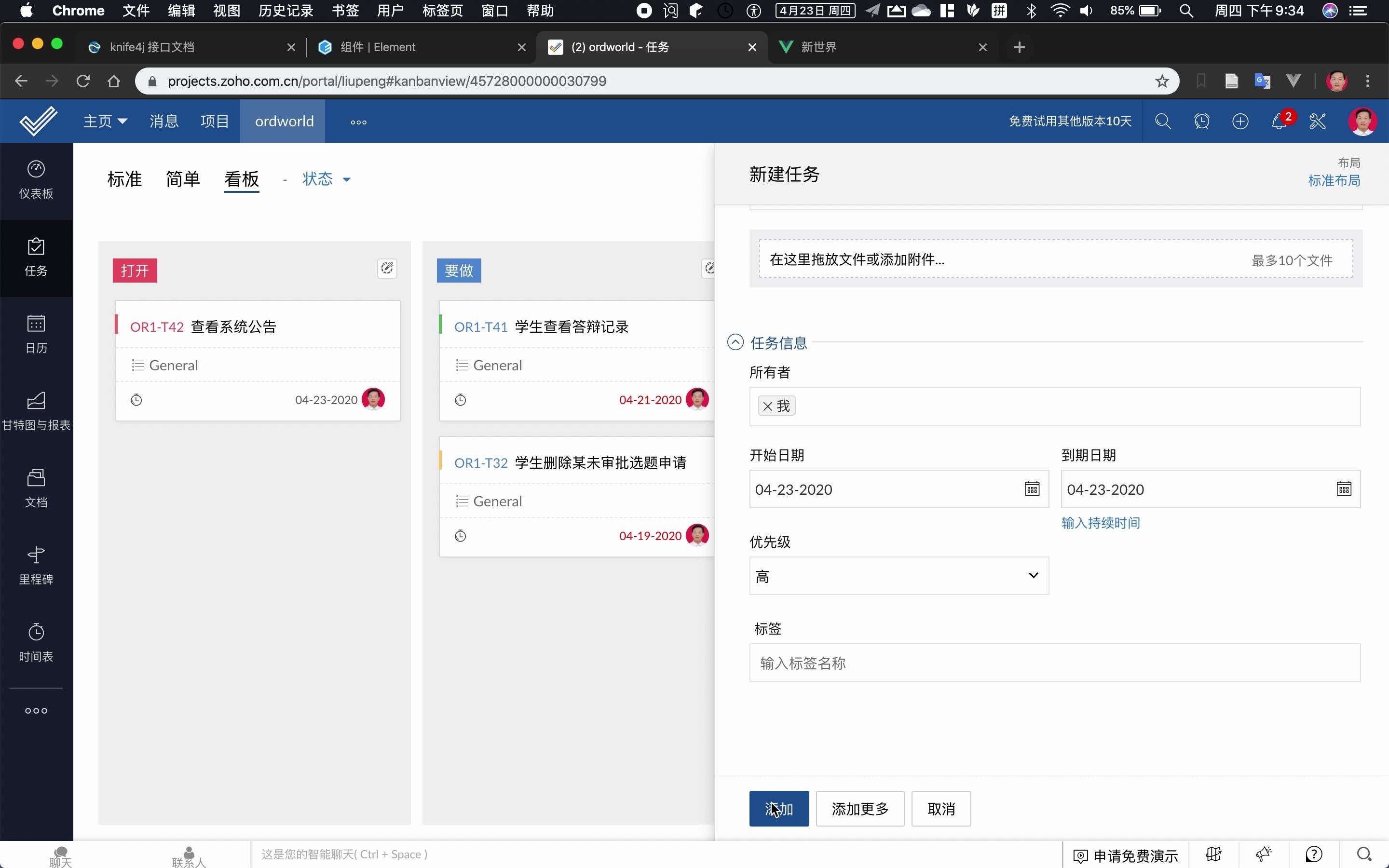This screenshot has width=1389, height=868.
Task: Open the 里程碑 milestones sidebar icon
Action: pyautogui.click(x=36, y=566)
